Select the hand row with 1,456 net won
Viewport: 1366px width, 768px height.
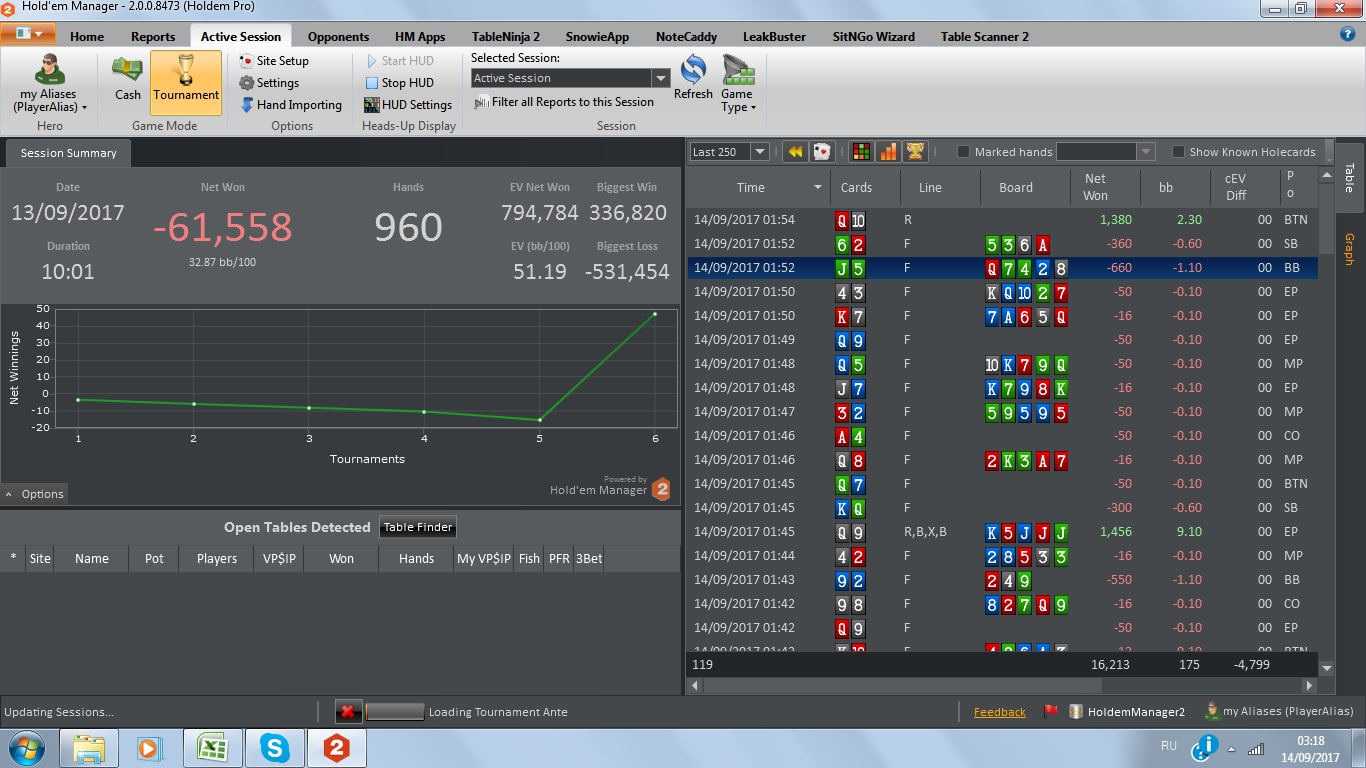(x=1002, y=532)
